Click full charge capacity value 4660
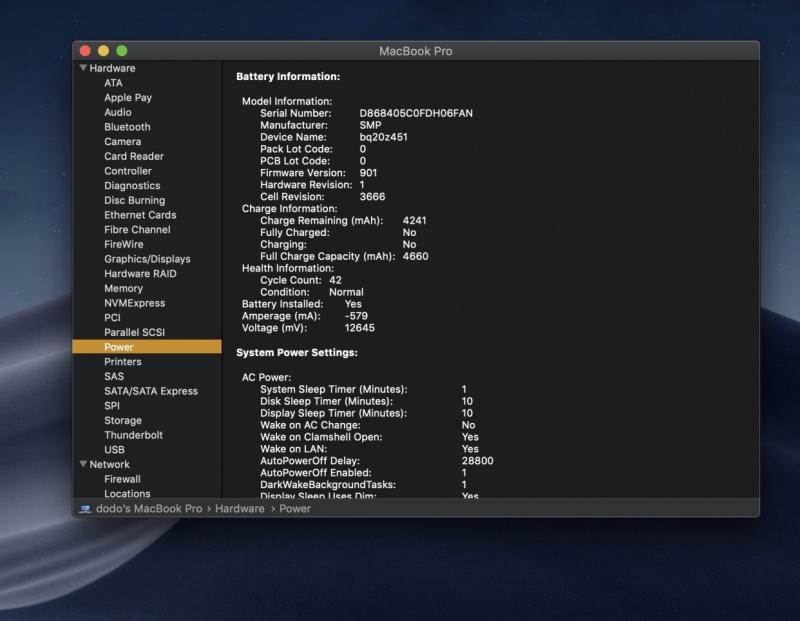 [415, 256]
